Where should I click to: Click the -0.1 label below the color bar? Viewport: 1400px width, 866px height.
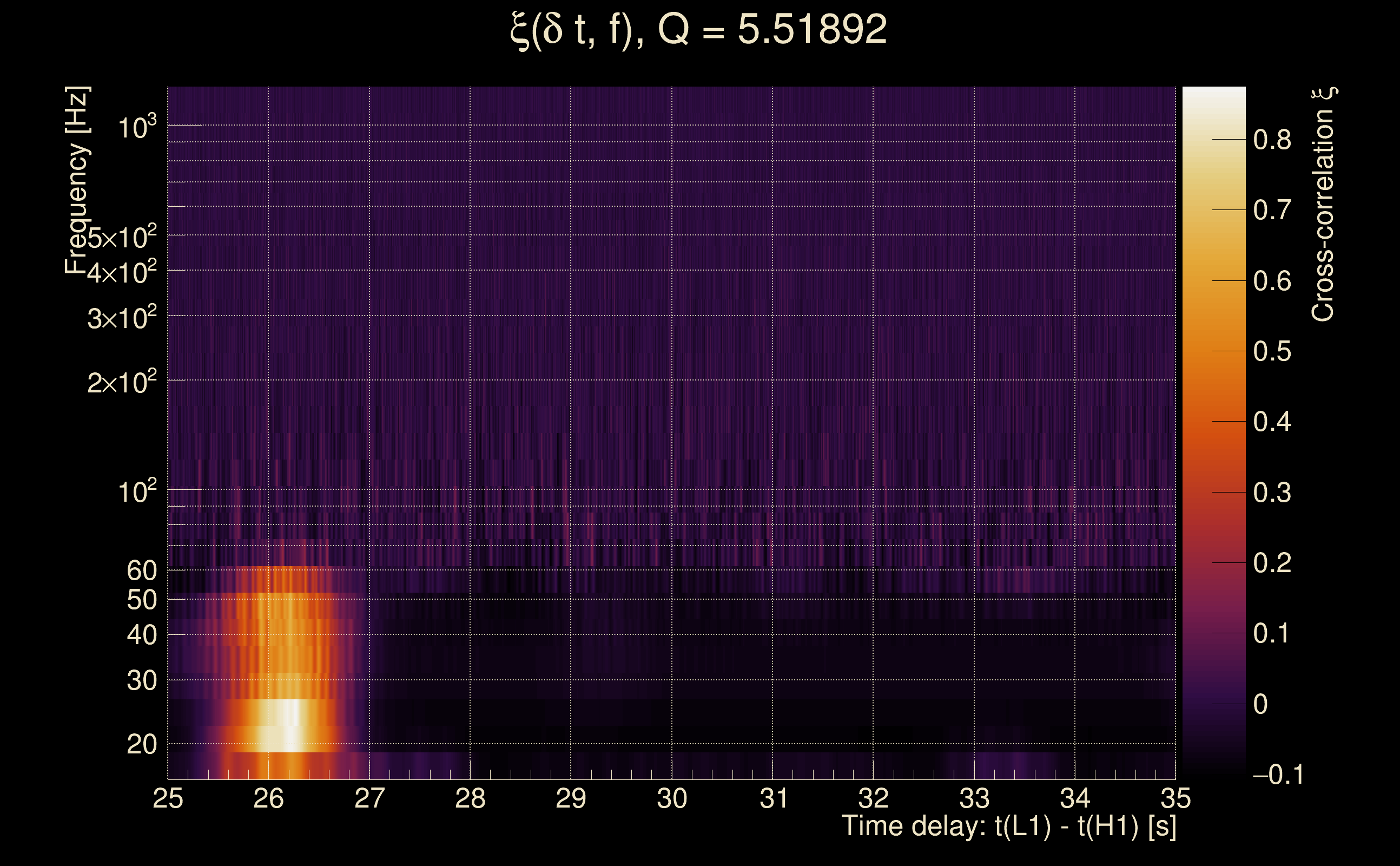[x=1278, y=775]
